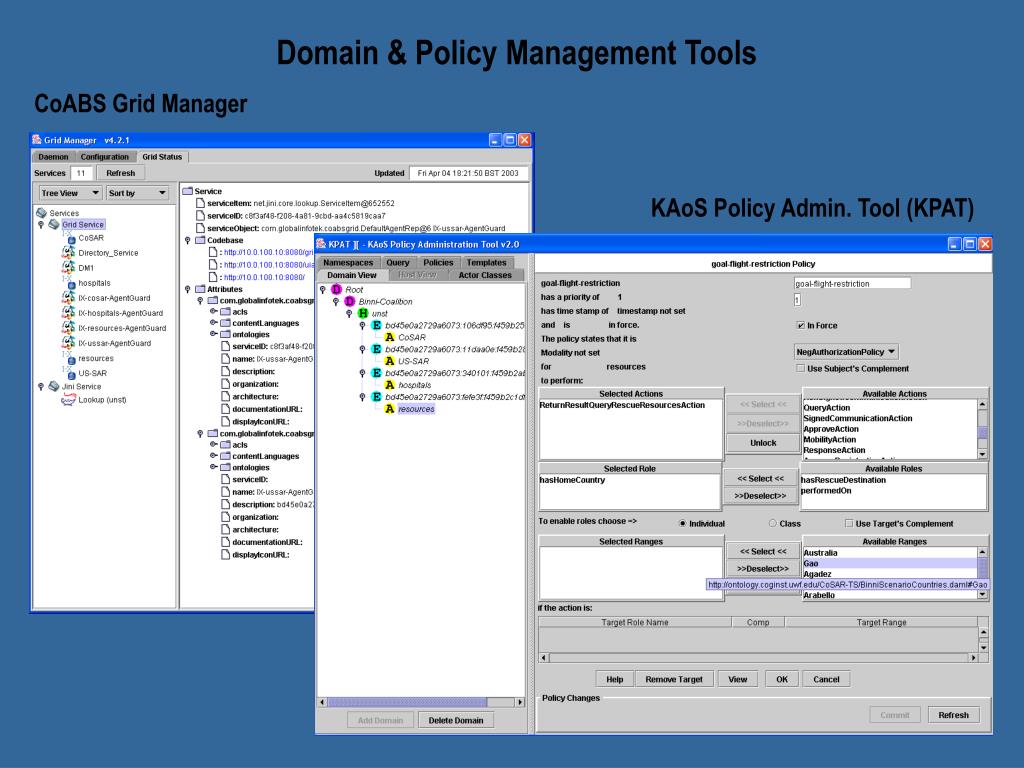Click the Domain View horizontal scrollbar
The width and height of the screenshot is (1024, 768).
[422, 702]
